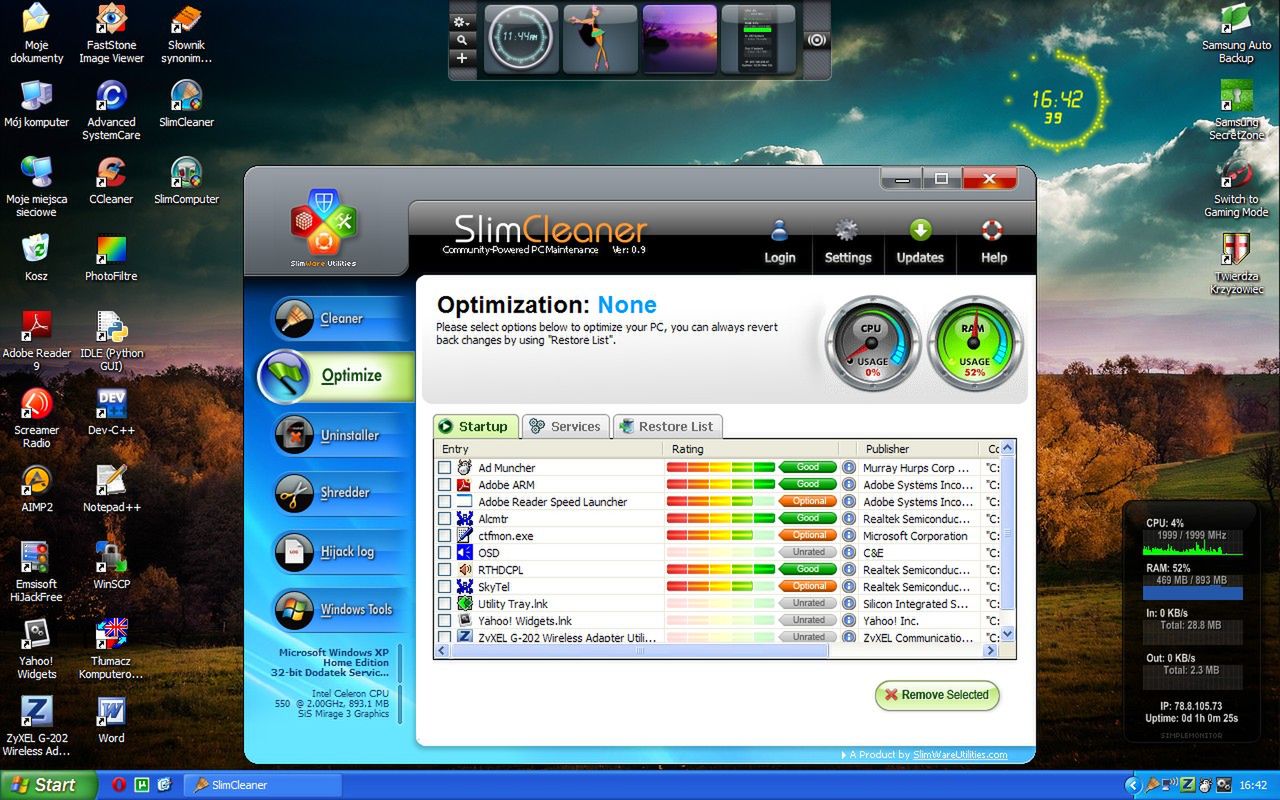Show info for OSD entry

click(849, 552)
